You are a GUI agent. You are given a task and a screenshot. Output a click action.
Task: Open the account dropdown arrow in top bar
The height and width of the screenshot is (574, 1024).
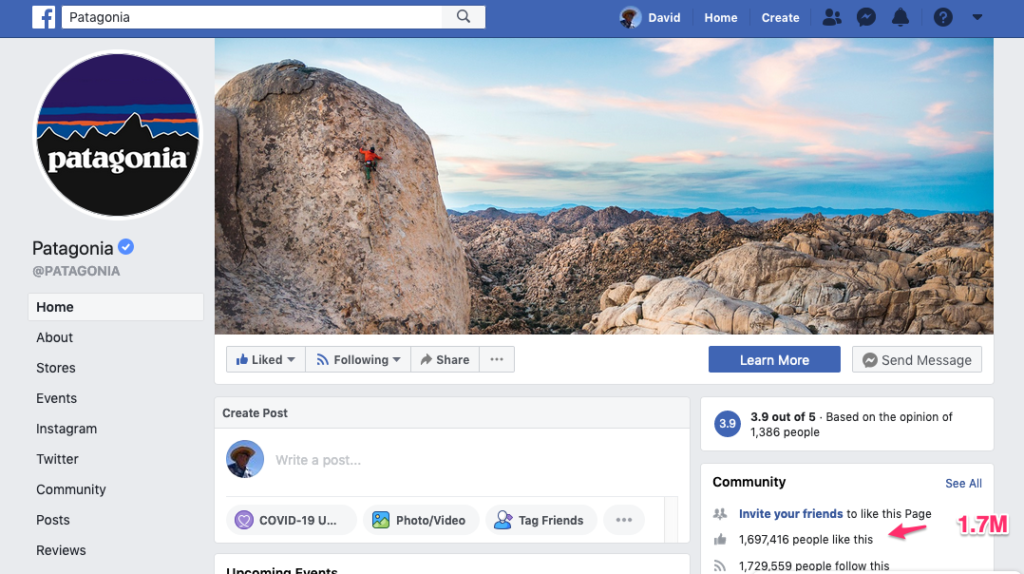tap(977, 17)
